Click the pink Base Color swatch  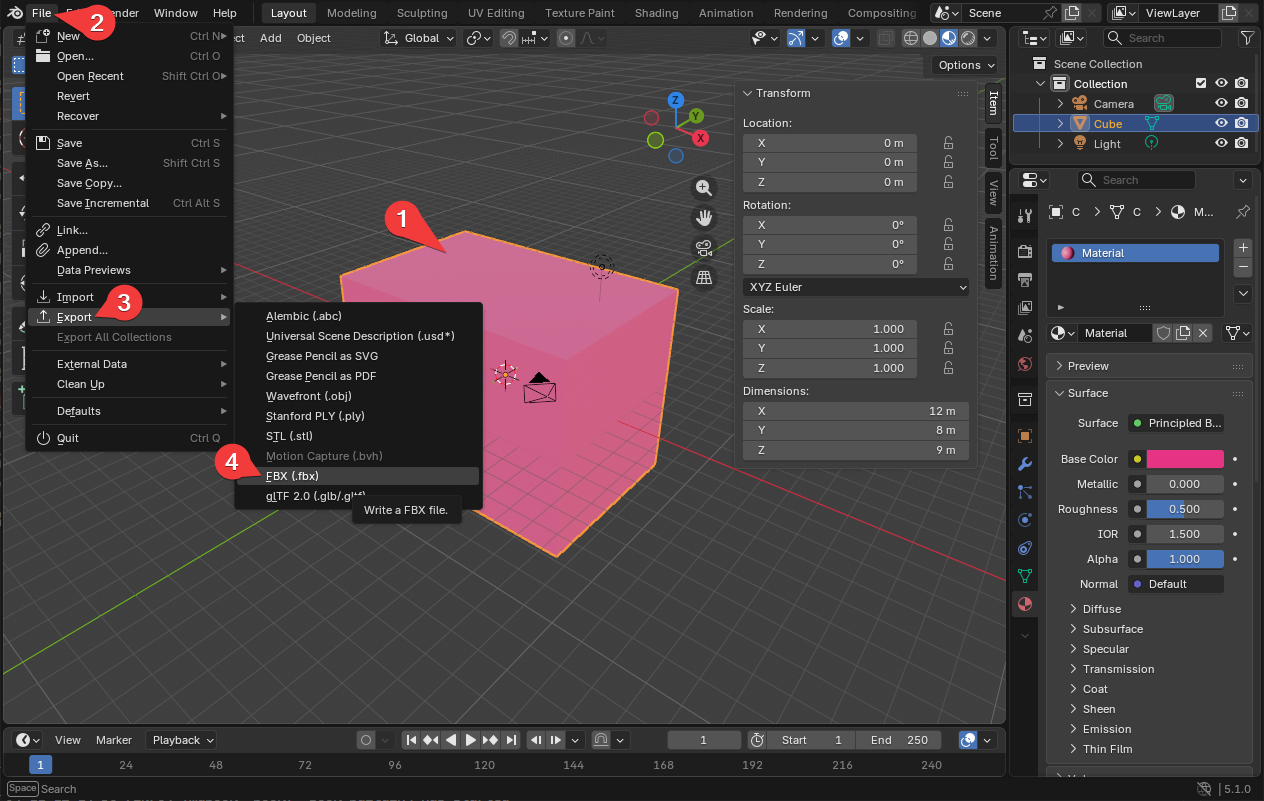tap(1185, 459)
